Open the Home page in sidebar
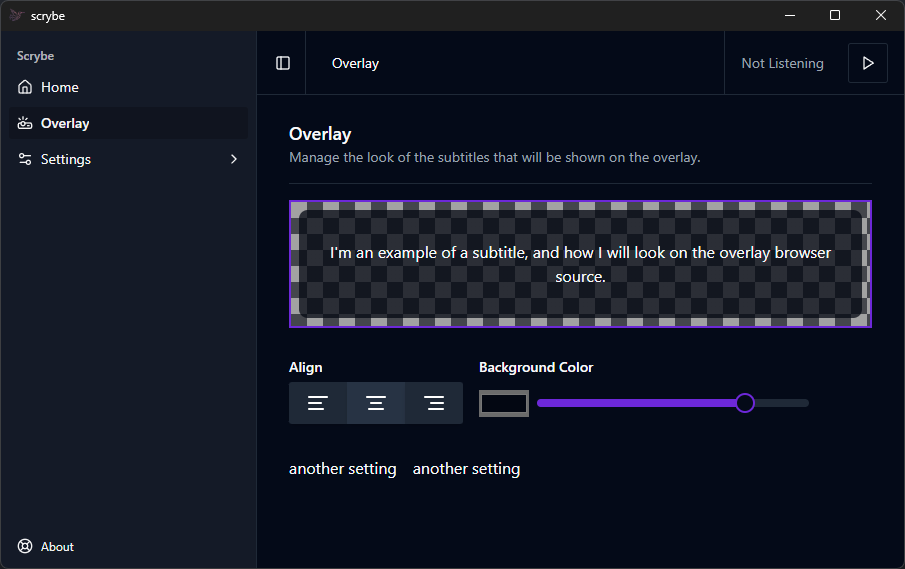This screenshot has width=905, height=569. coord(128,87)
